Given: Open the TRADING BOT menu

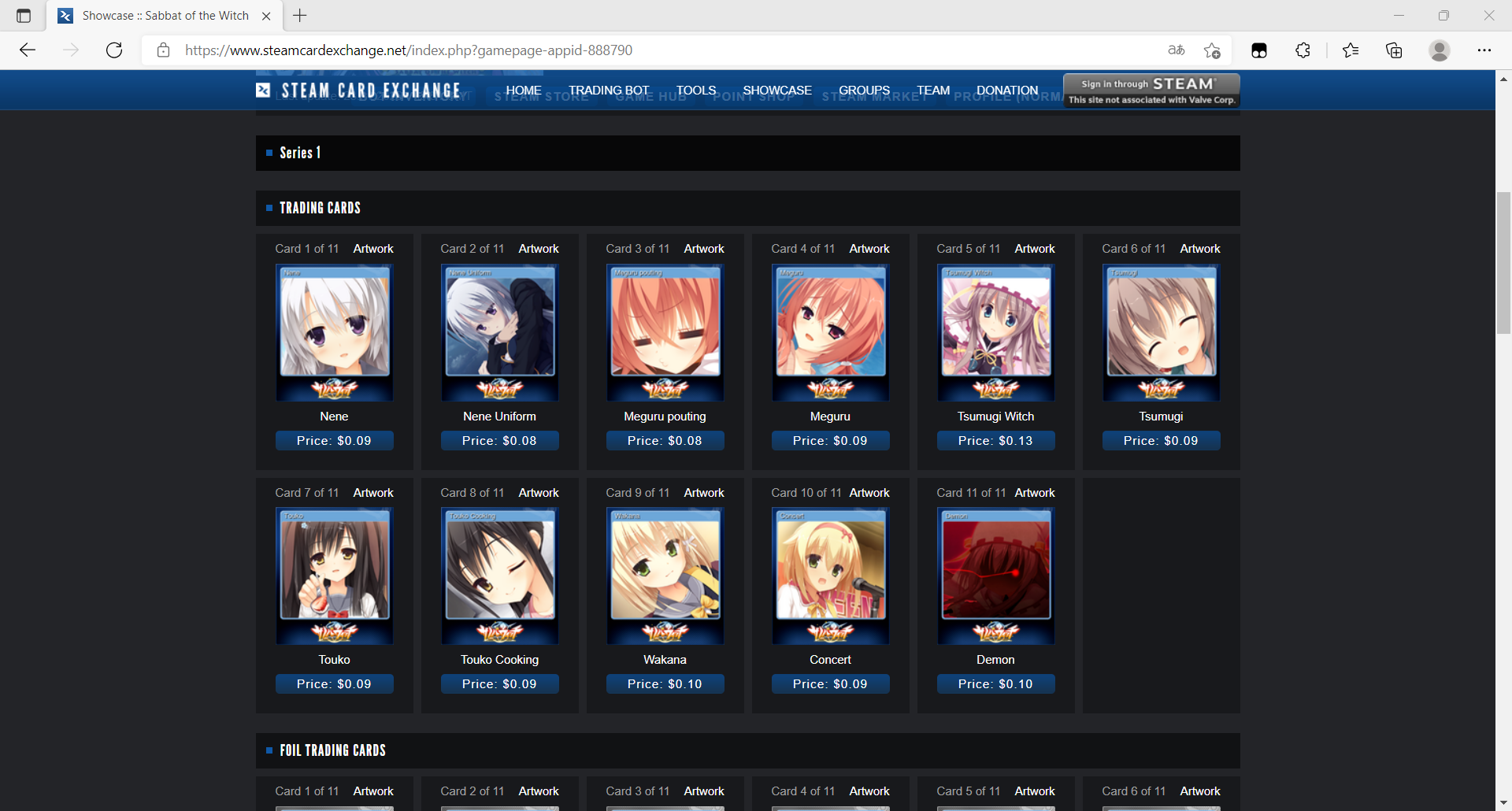Looking at the screenshot, I should [609, 91].
